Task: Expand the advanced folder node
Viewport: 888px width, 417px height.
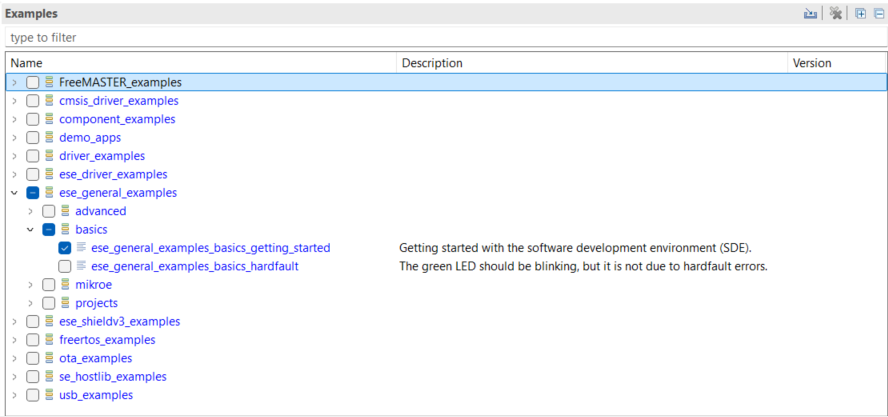Action: (x=30, y=211)
